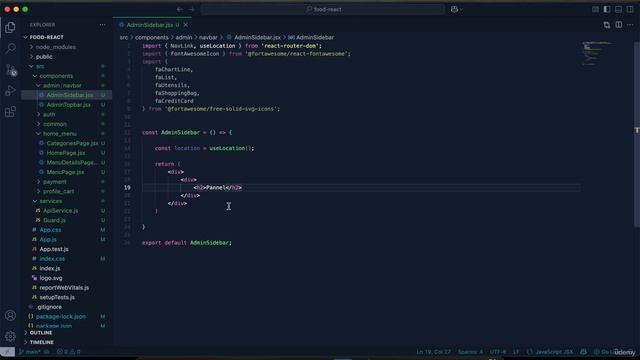640x360 pixels.
Task: Click the food-react command center search
Action: tap(323, 9)
